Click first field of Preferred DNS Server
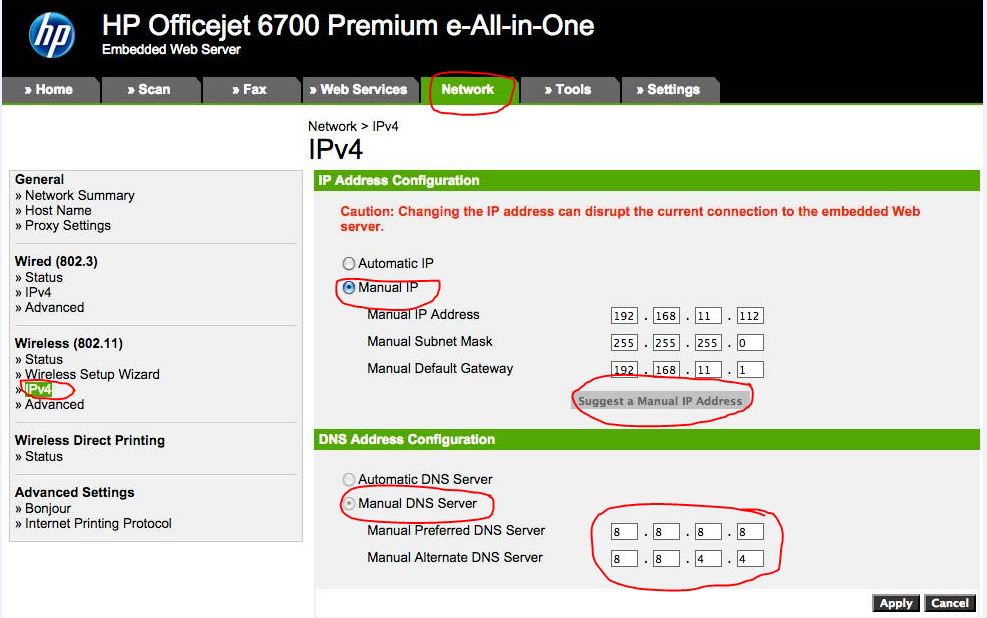 pos(624,532)
